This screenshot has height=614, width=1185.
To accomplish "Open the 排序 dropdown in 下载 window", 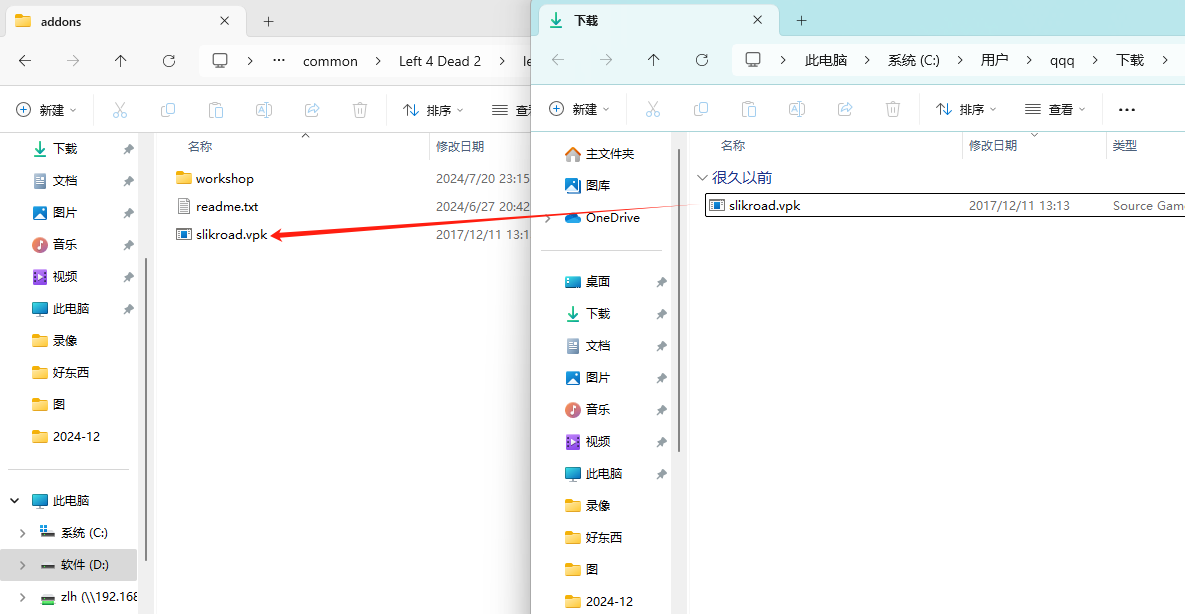I will coord(960,109).
